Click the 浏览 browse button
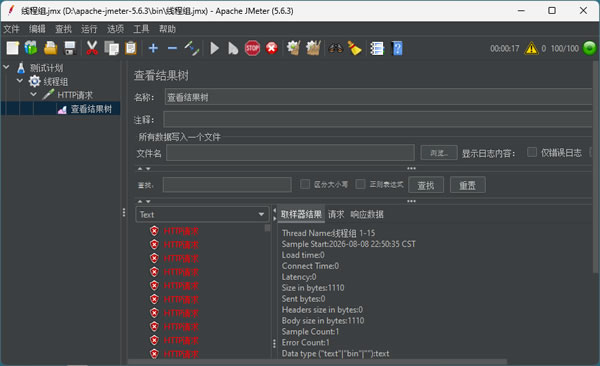 [439, 153]
